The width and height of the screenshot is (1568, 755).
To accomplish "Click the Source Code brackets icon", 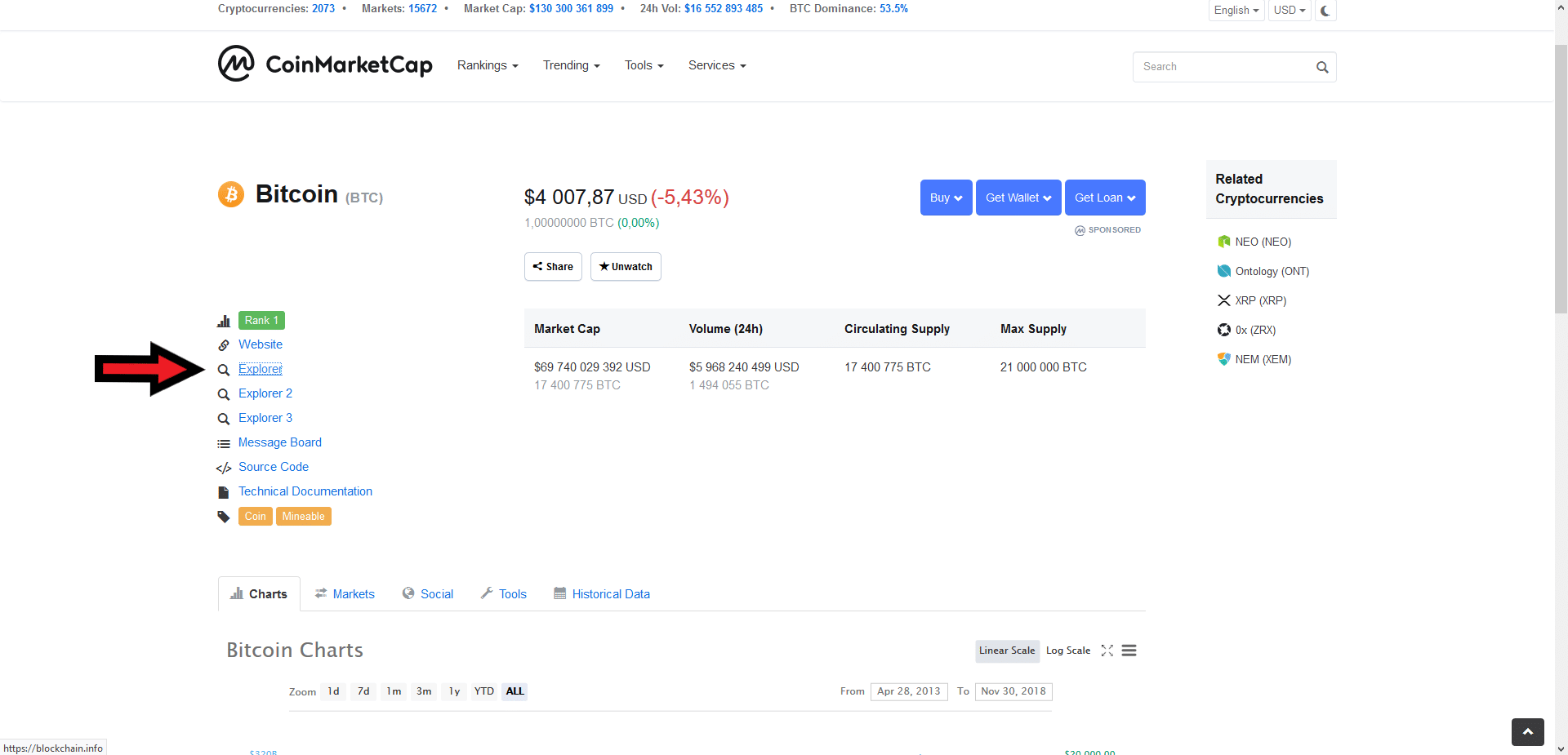I will (224, 468).
